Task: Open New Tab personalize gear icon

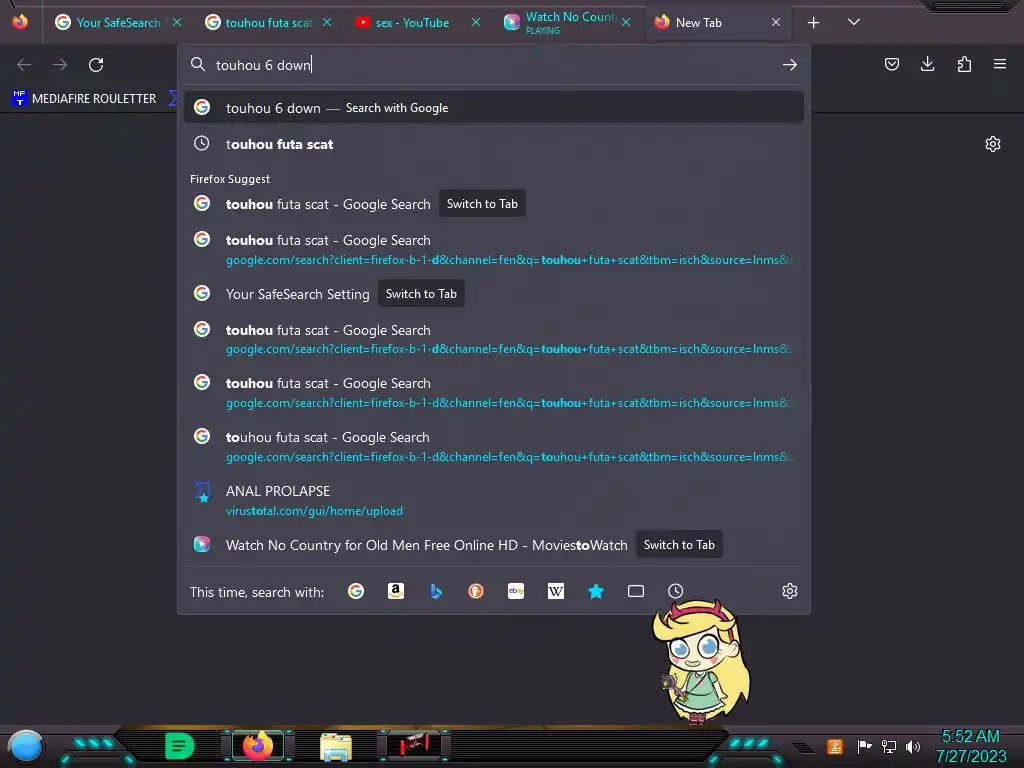Action: [993, 144]
